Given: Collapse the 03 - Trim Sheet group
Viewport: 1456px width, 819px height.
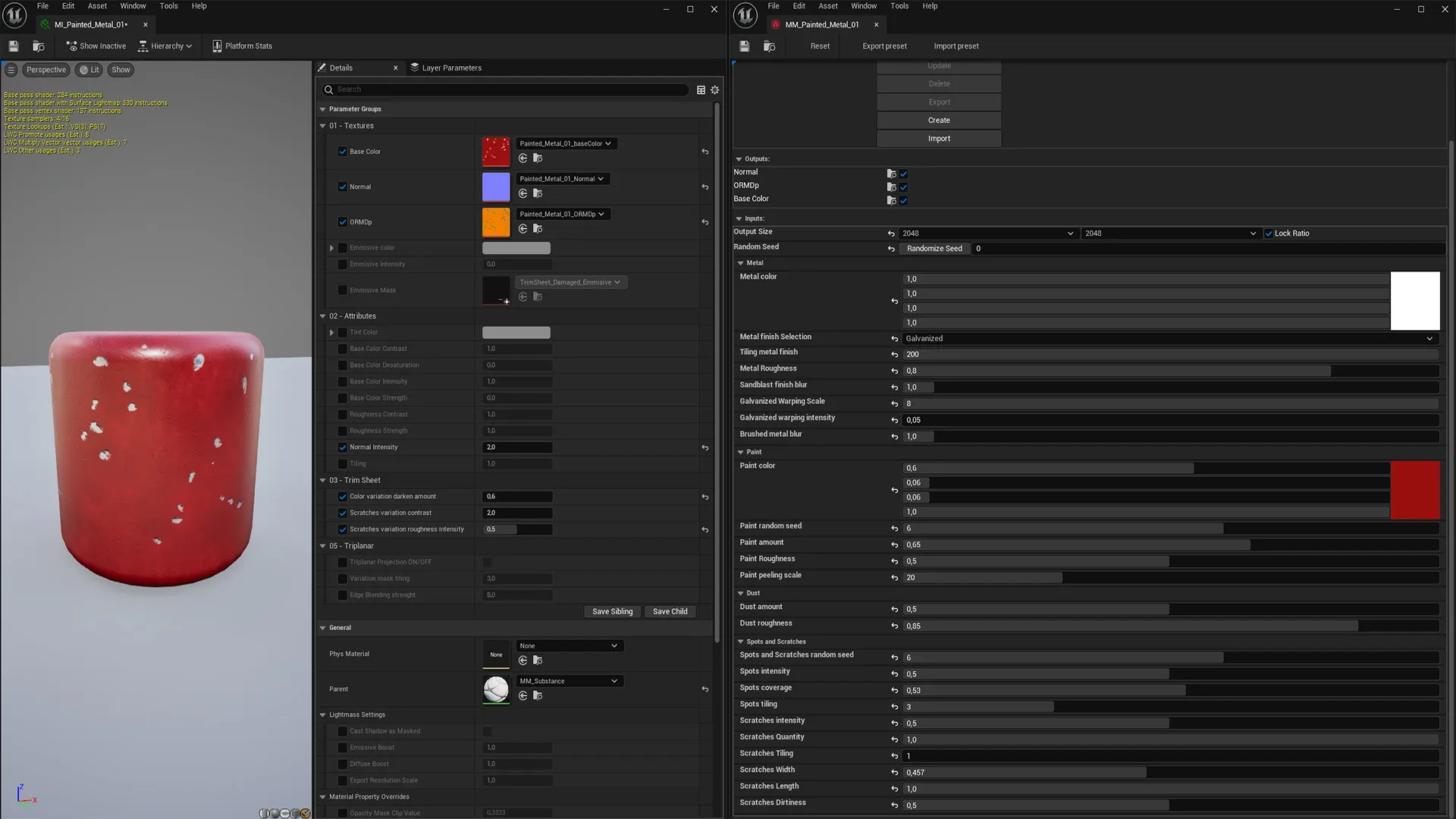Looking at the screenshot, I should pos(323,481).
